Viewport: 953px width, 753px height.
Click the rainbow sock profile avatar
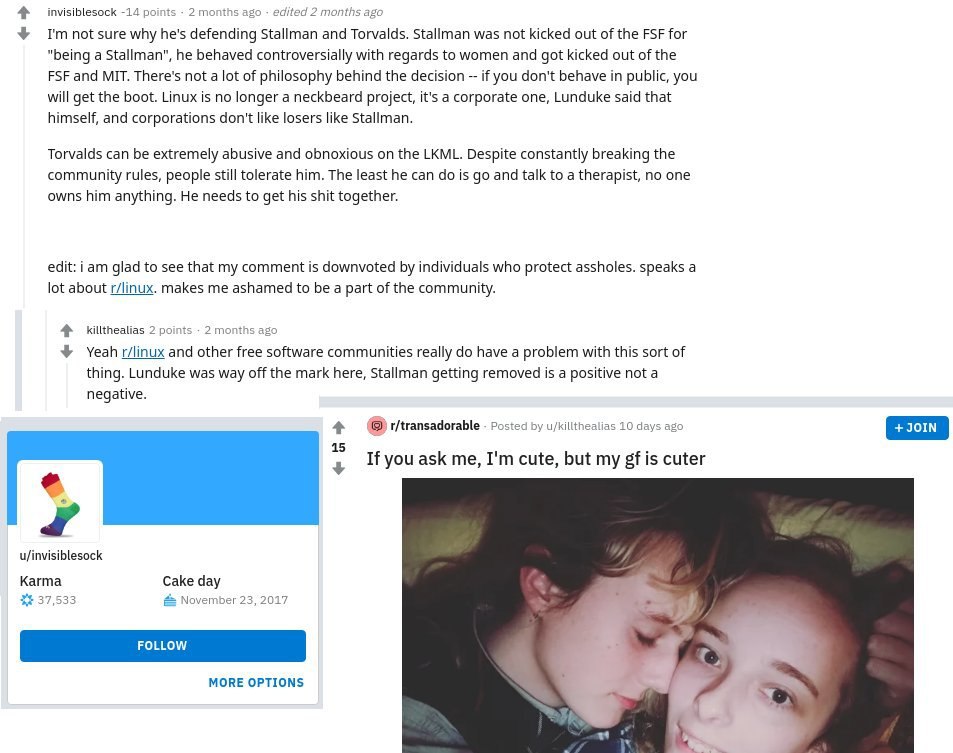(x=60, y=501)
